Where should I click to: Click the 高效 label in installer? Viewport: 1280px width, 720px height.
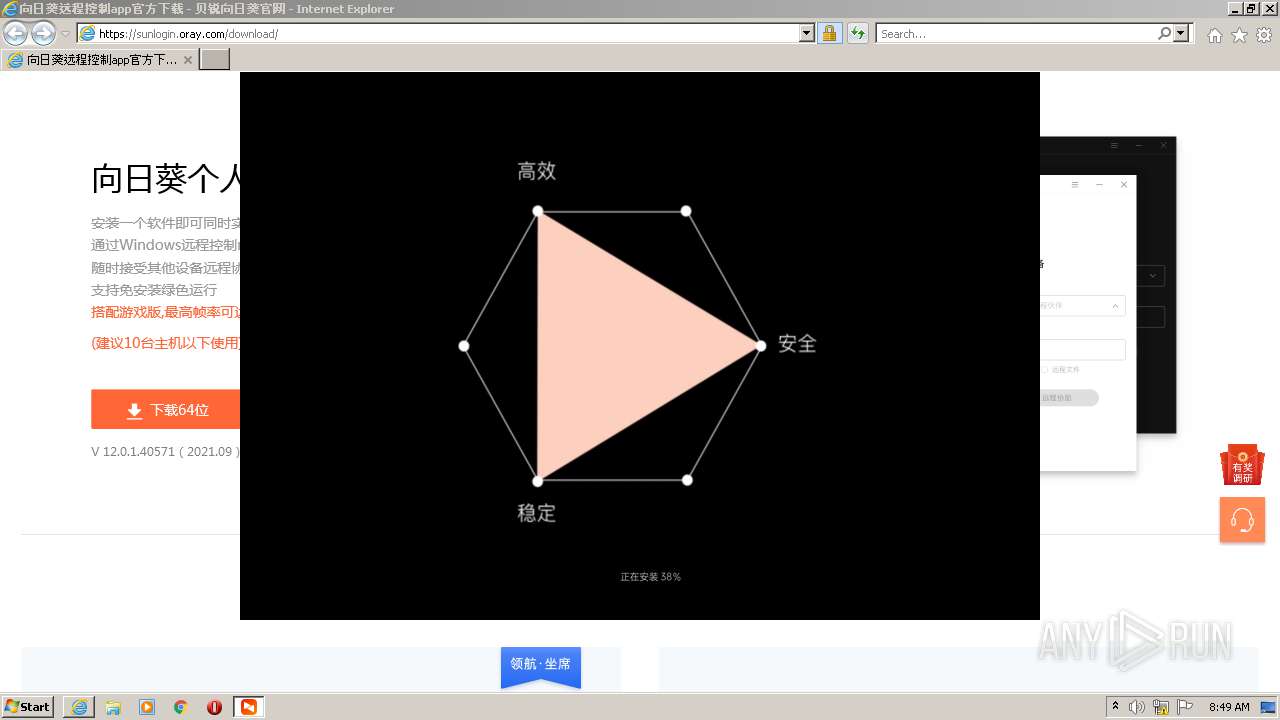coord(537,171)
